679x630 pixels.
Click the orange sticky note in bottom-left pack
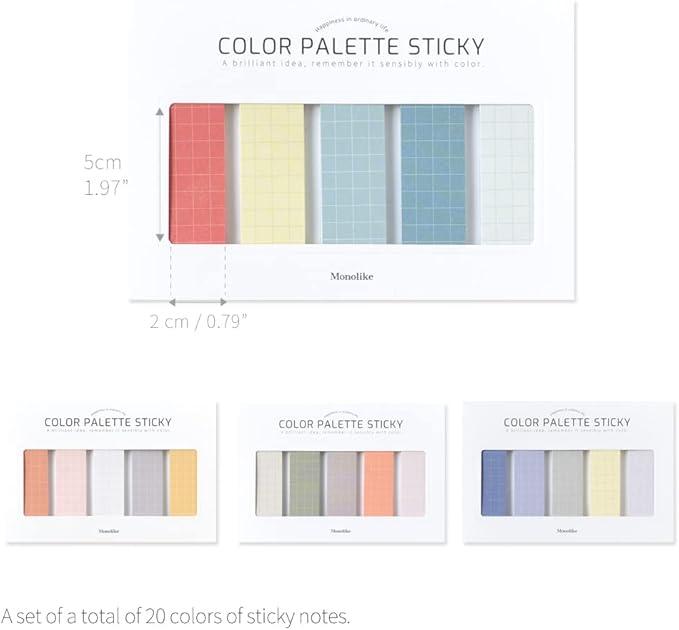click(x=35, y=482)
